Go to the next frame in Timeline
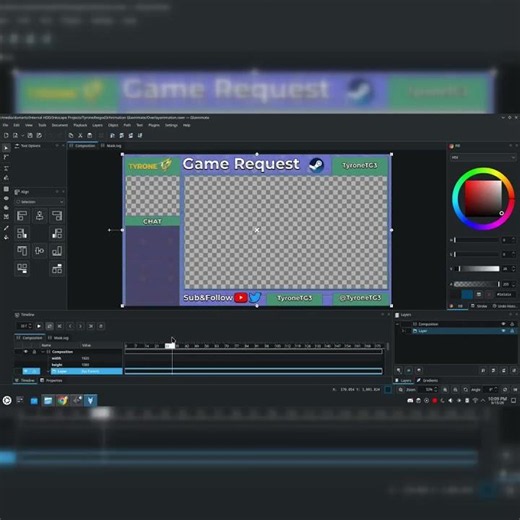 coord(80,326)
